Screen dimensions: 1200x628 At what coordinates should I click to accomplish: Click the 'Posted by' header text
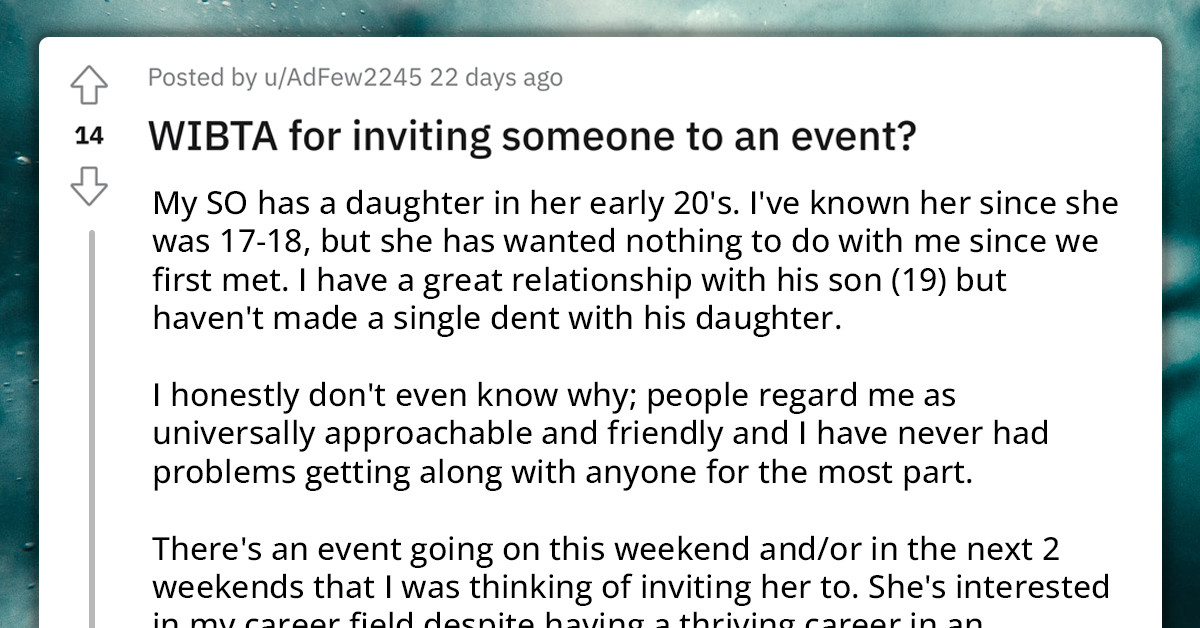(206, 77)
